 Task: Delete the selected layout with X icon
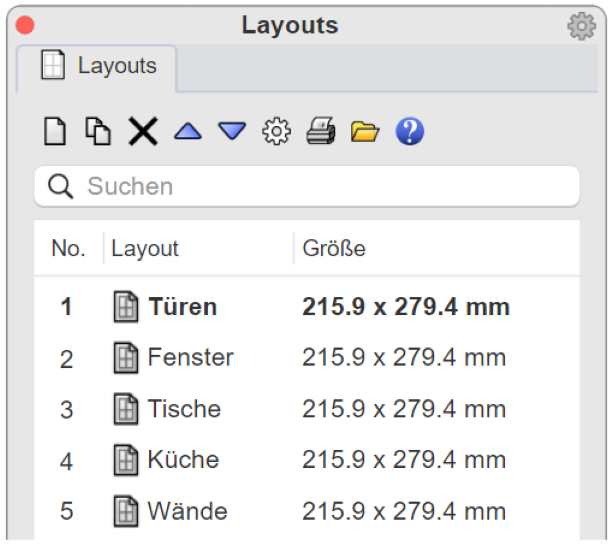pyautogui.click(x=143, y=131)
